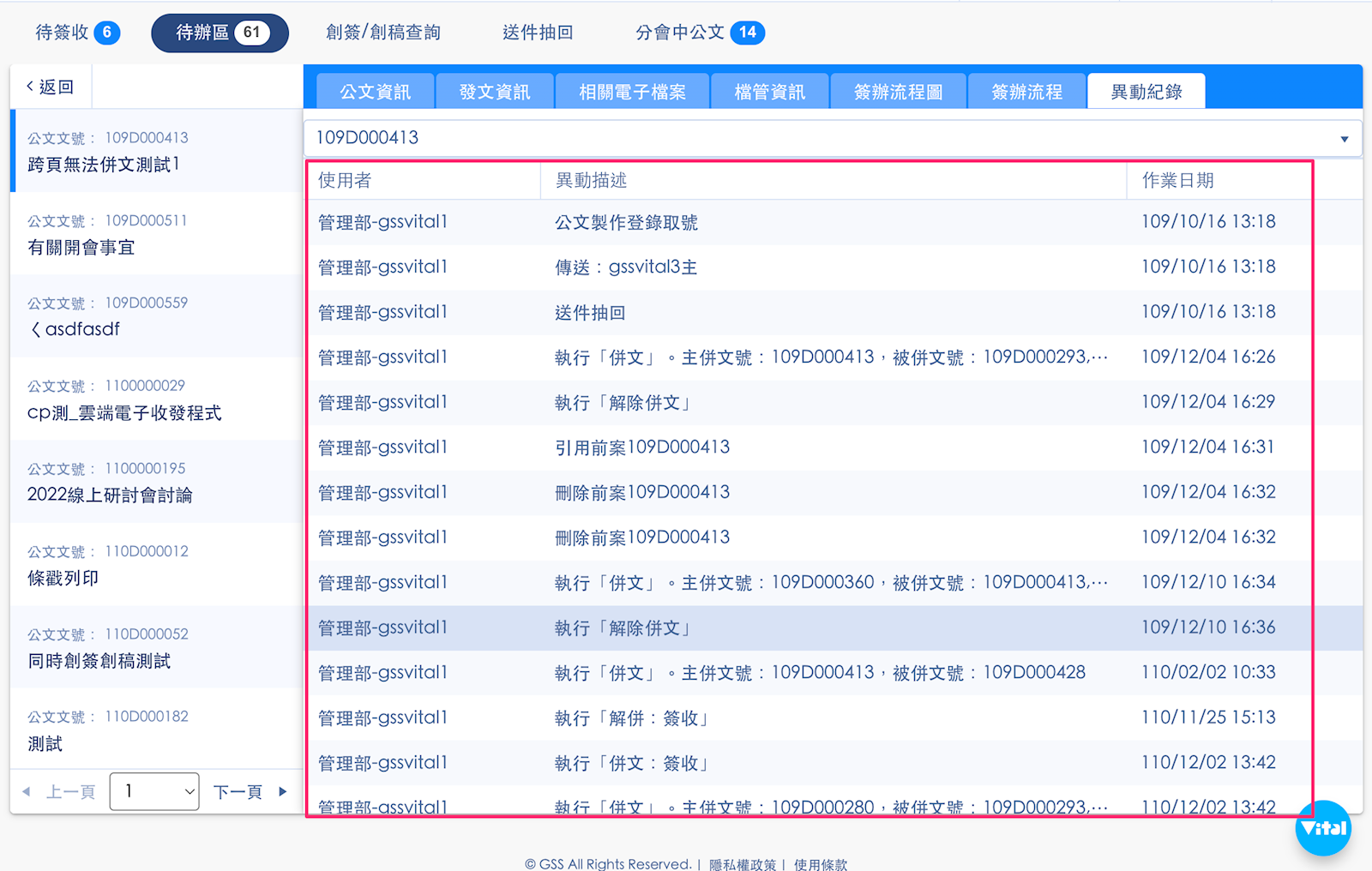Click the 分會中公文 count badge 14

[x=748, y=33]
